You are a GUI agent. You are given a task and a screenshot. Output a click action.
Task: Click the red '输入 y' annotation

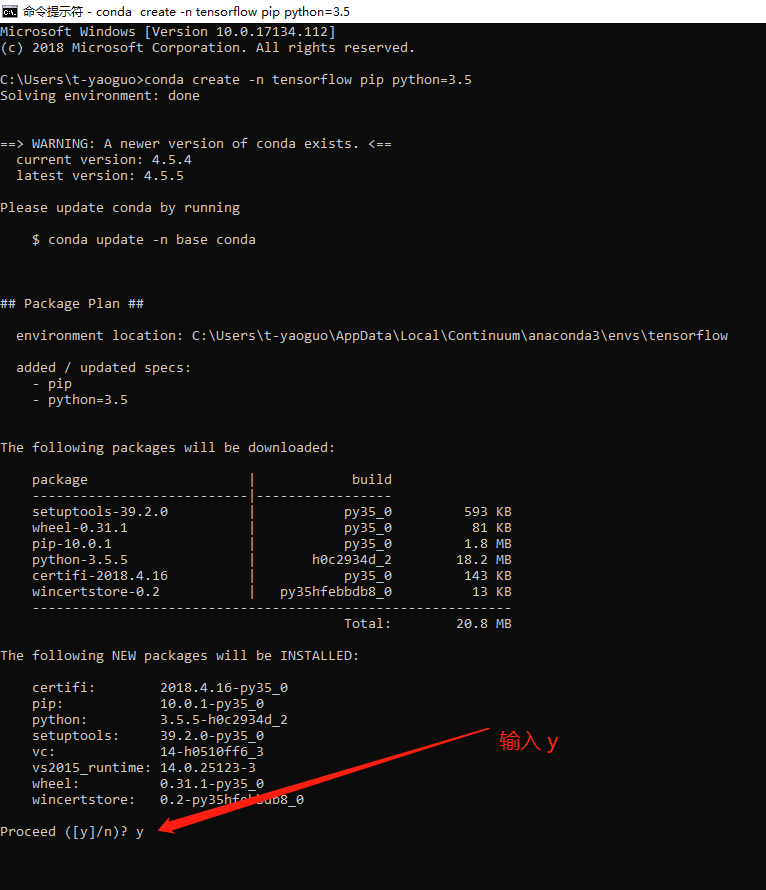tap(528, 741)
